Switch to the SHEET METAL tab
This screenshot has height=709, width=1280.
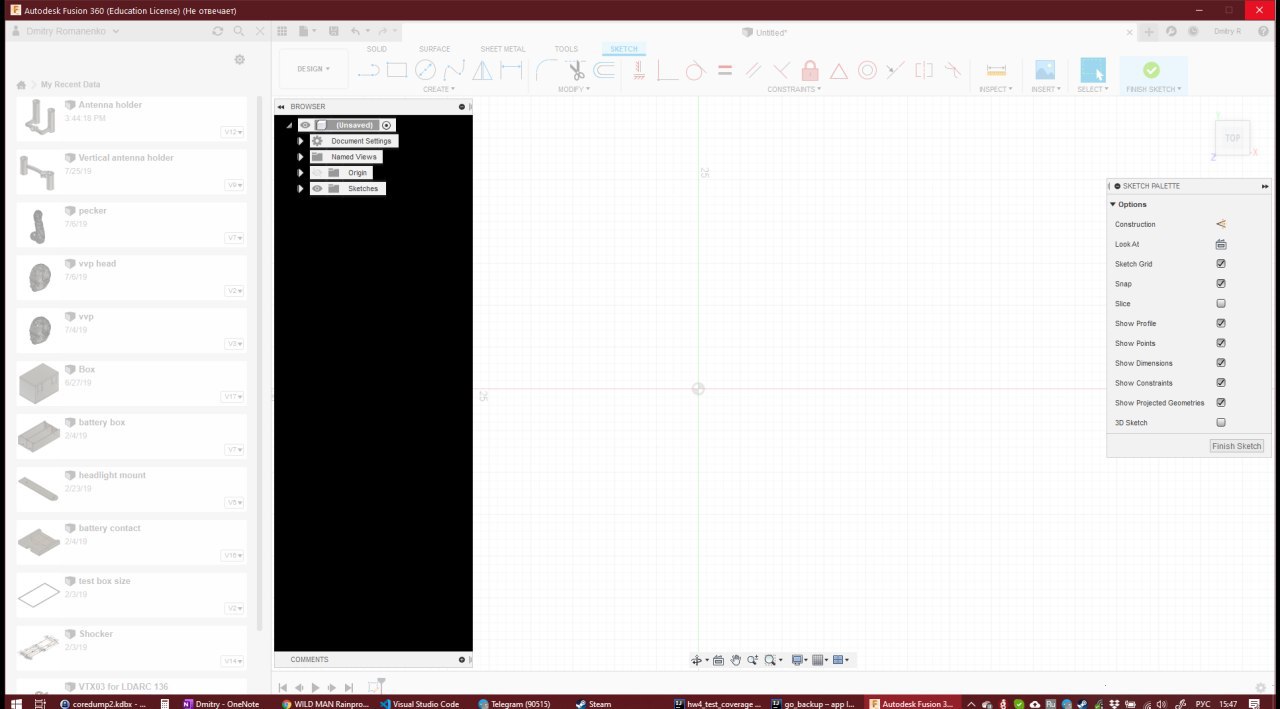pos(503,49)
